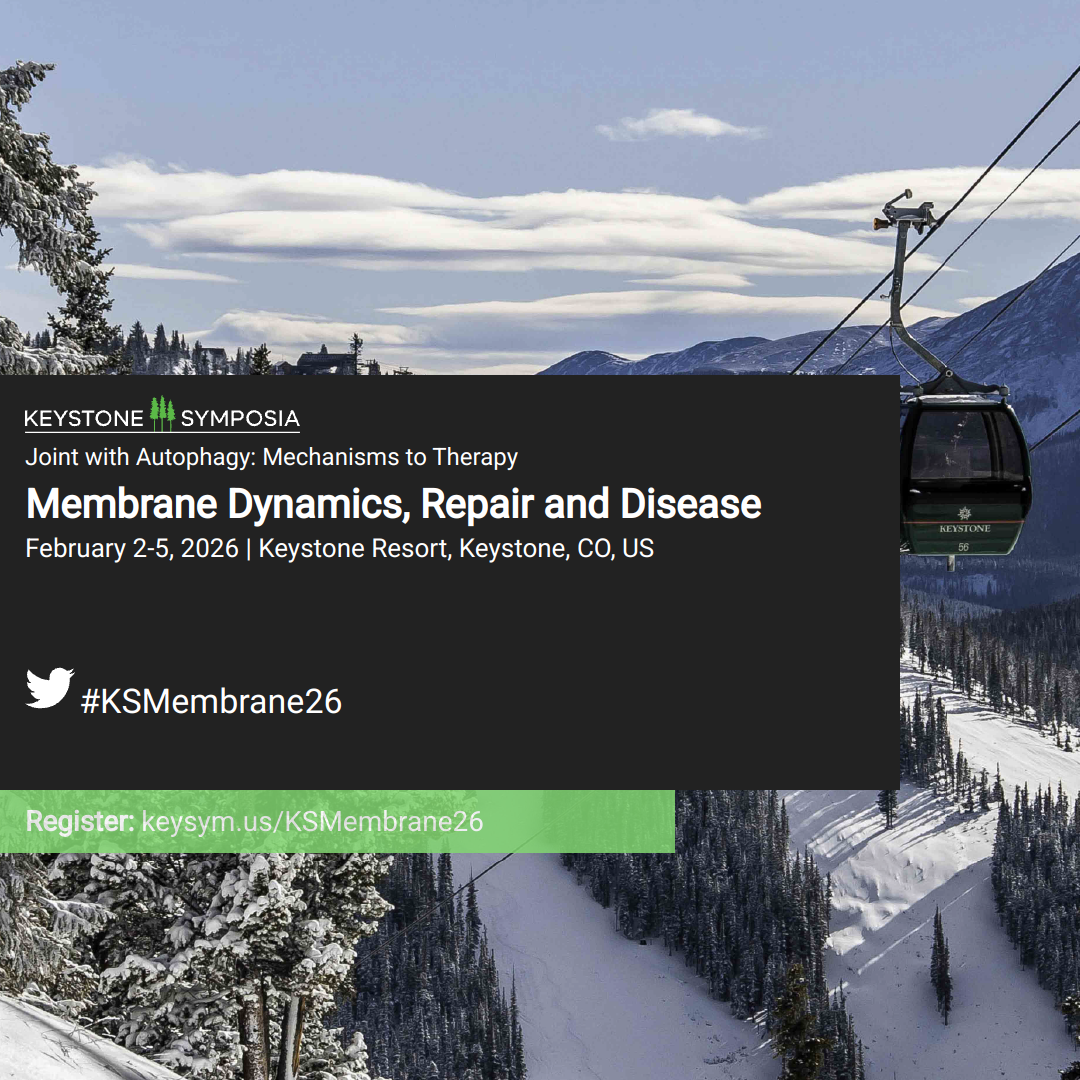Click the gondola number 56 marking
This screenshot has height=1080, width=1080.
[x=963, y=547]
